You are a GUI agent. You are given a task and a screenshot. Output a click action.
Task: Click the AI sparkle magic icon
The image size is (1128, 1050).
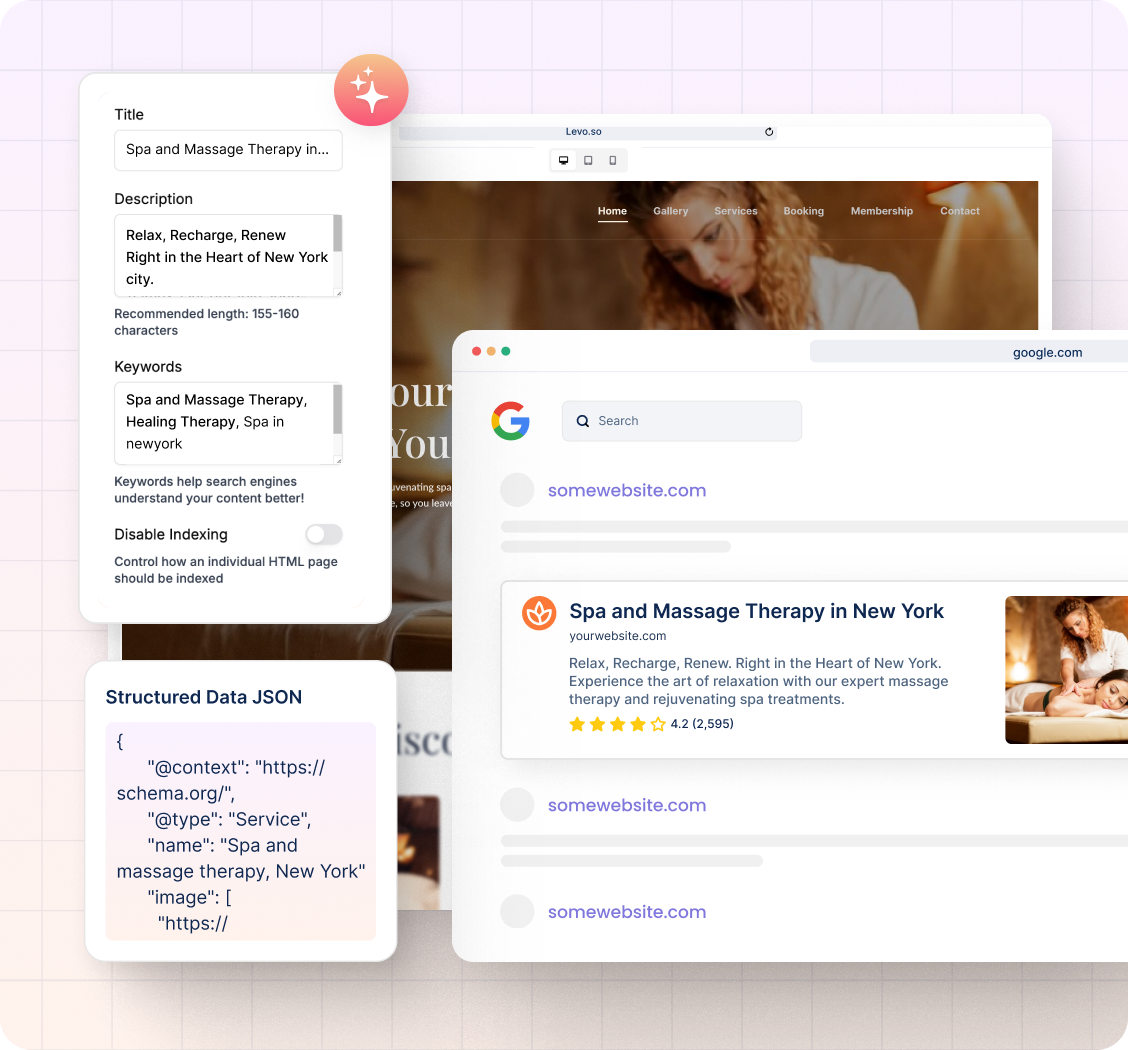click(x=371, y=90)
